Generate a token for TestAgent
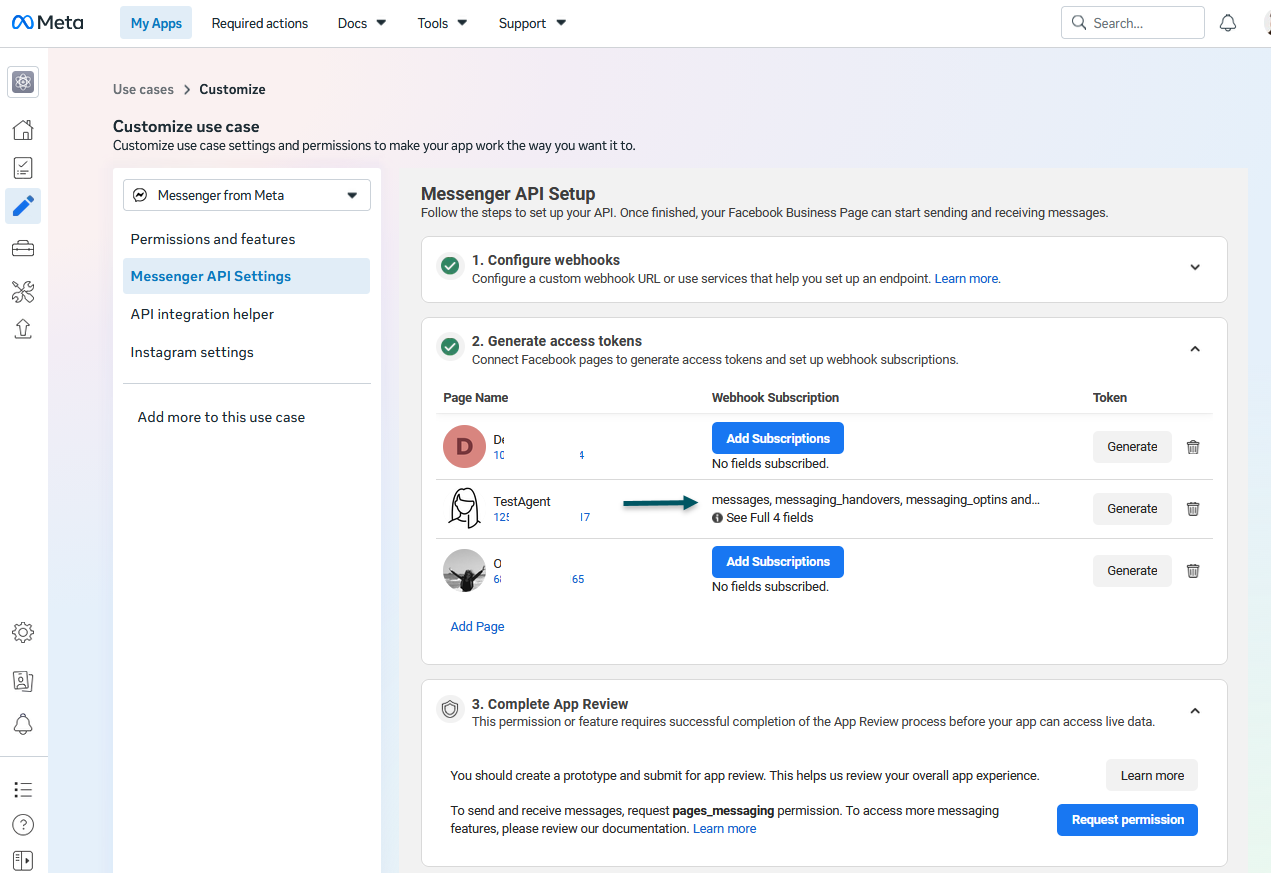The height and width of the screenshot is (873, 1271). 1132,509
